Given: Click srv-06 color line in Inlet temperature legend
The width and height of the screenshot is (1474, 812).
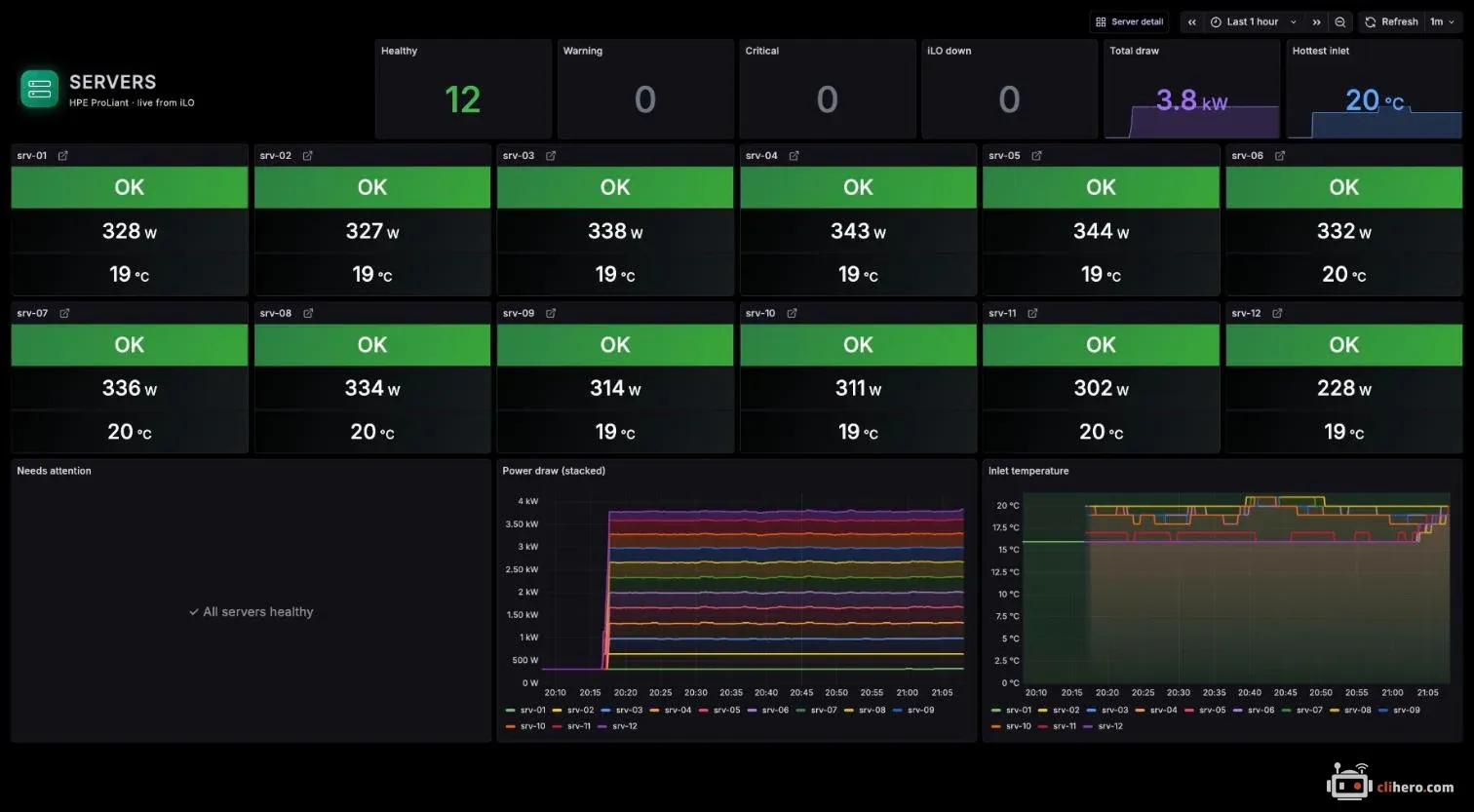Looking at the screenshot, I should 1238,711.
